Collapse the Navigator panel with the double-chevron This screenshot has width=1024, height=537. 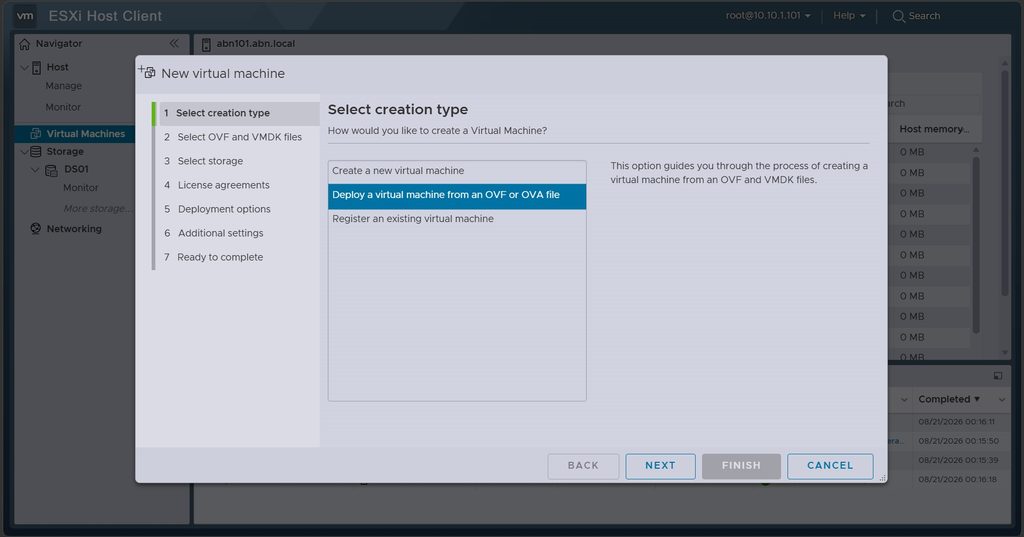click(174, 43)
